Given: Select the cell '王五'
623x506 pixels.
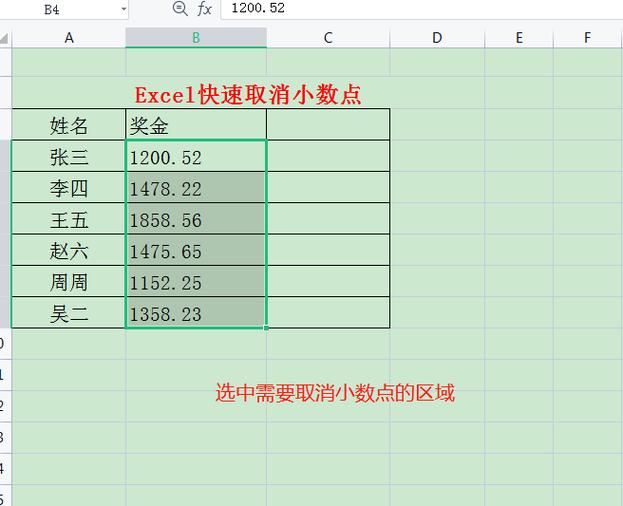Looking at the screenshot, I should click(69, 219).
